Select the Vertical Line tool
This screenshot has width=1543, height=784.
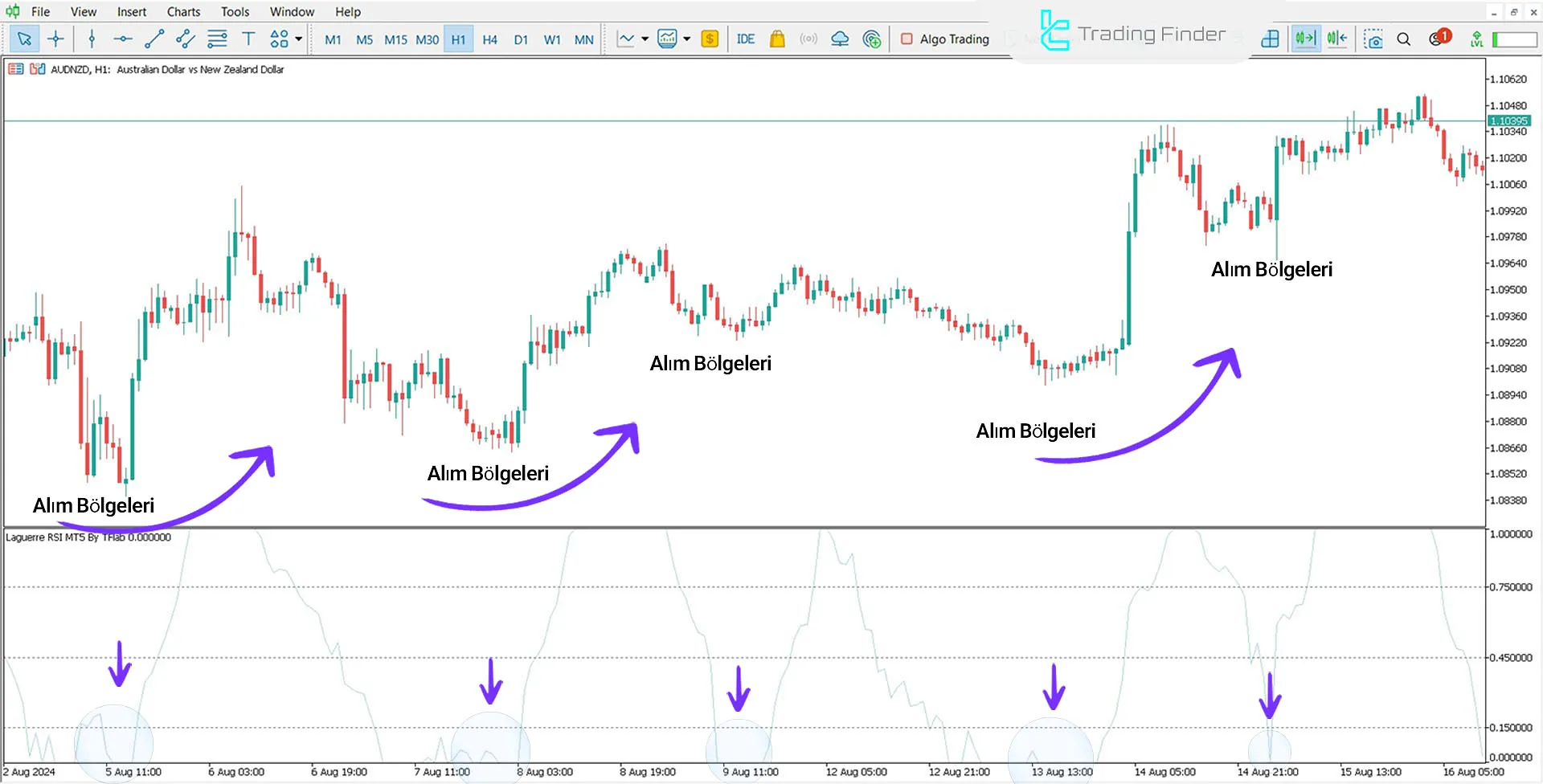coord(92,39)
